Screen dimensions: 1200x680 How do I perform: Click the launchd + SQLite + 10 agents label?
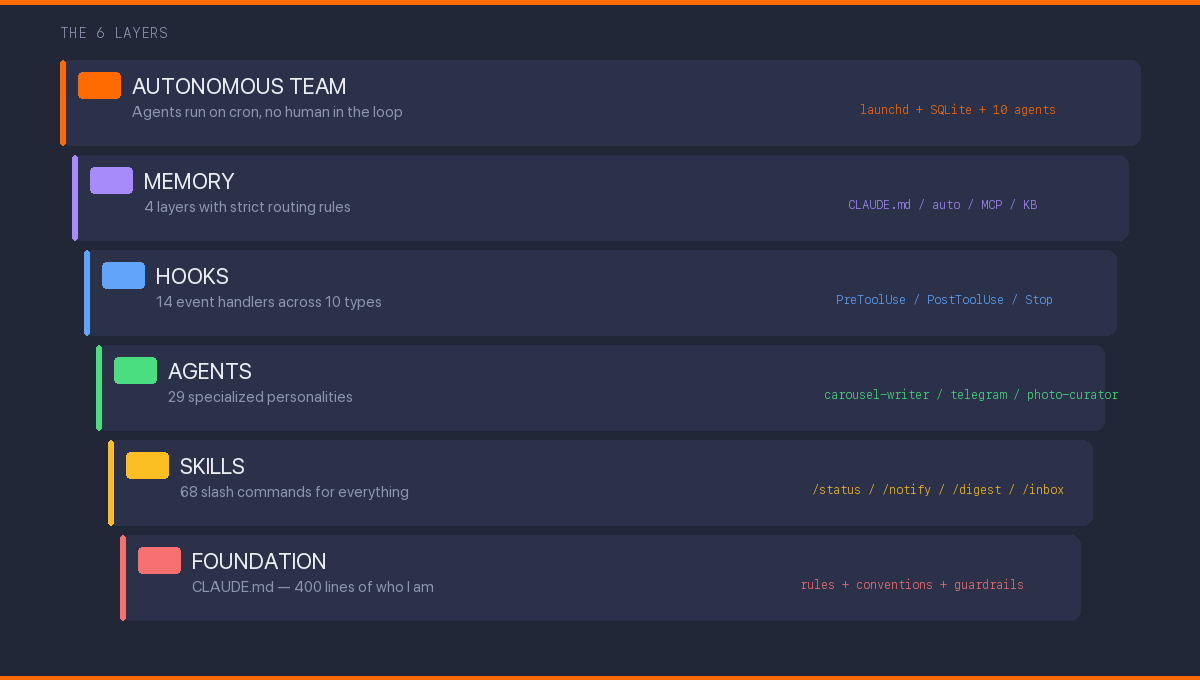coord(956,109)
